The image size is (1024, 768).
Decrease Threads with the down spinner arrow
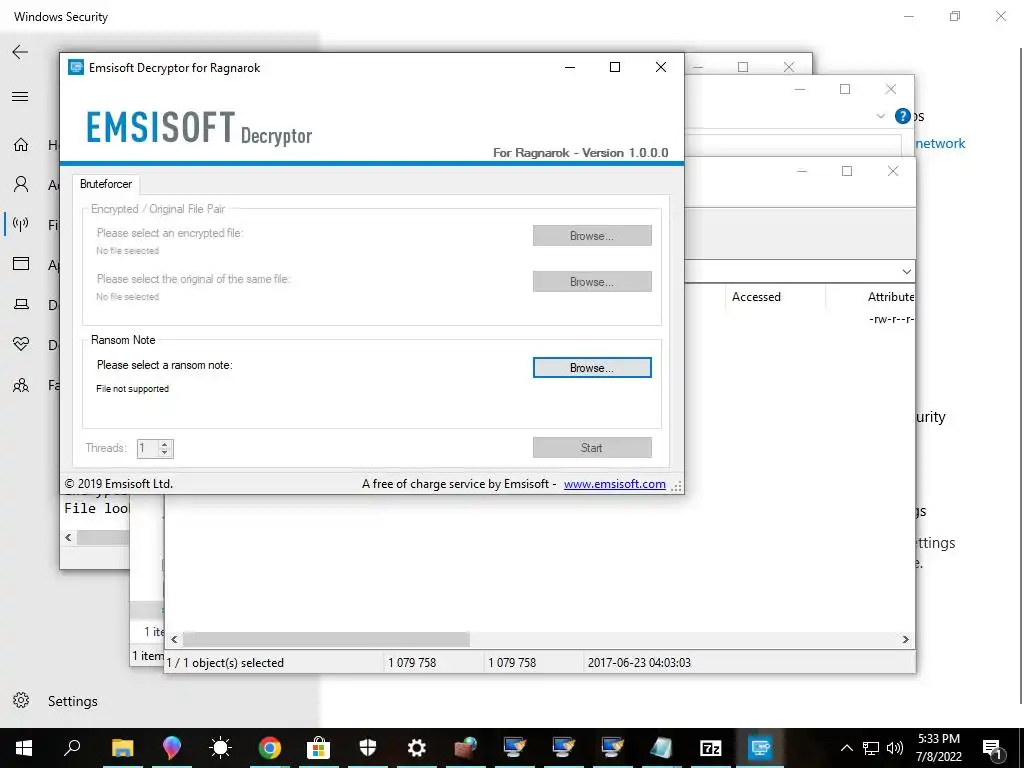[165, 452]
